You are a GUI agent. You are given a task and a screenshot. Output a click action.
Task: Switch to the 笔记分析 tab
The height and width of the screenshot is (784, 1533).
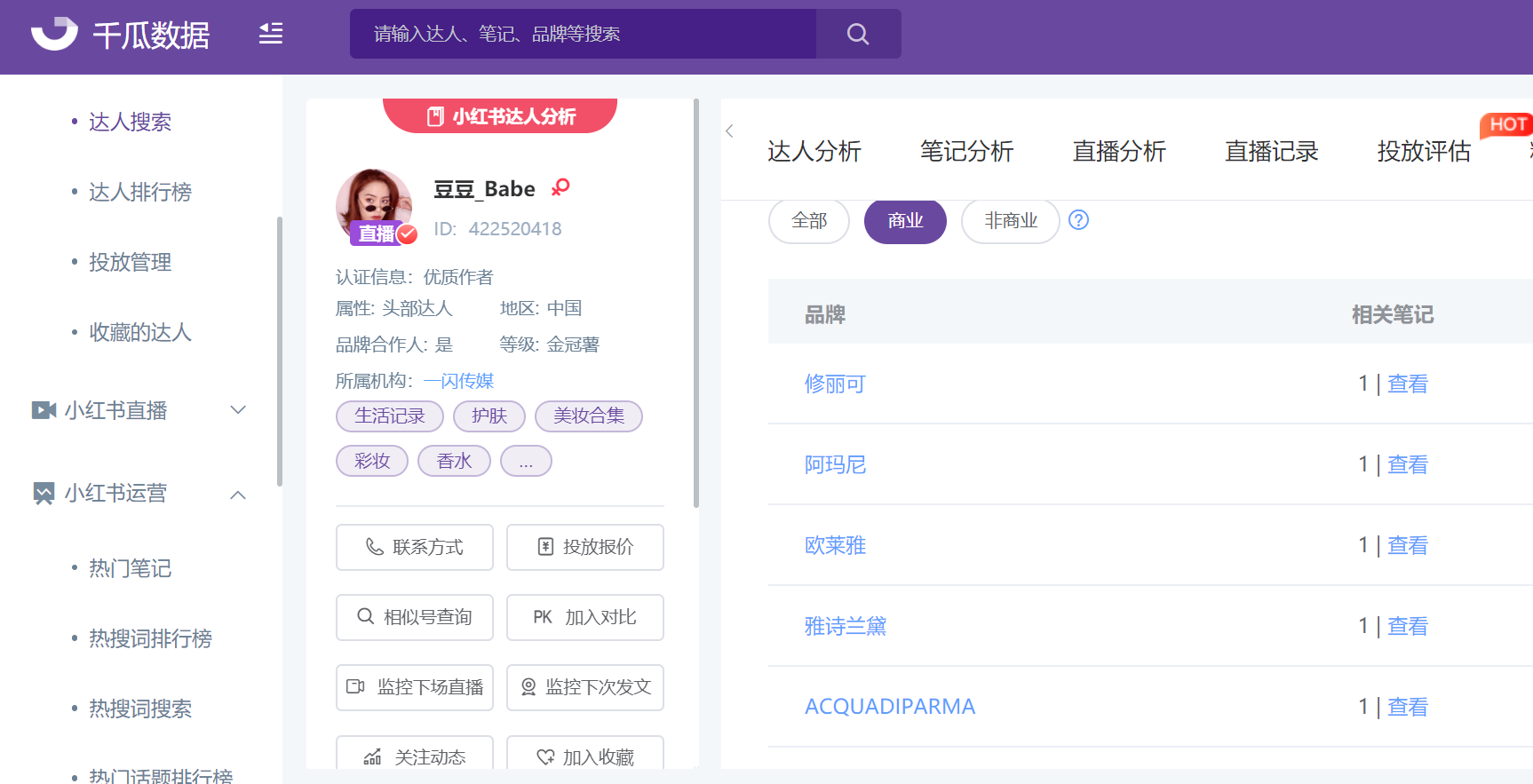(966, 152)
